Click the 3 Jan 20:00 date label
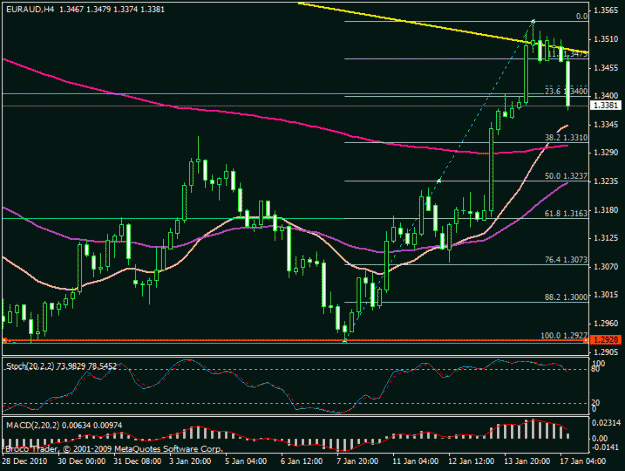The width and height of the screenshot is (625, 471). coord(190,461)
